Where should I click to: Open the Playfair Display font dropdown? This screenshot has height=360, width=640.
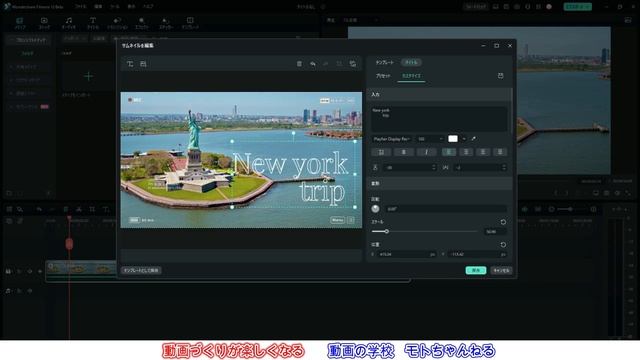(x=391, y=139)
